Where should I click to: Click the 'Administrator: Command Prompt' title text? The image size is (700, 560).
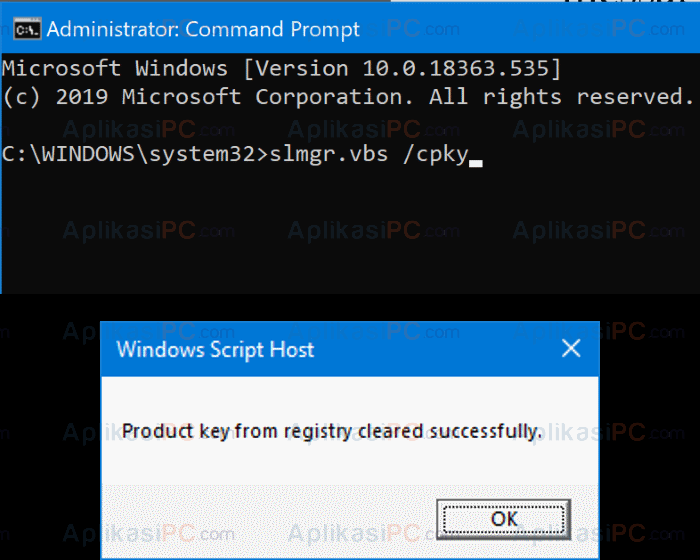(x=203, y=29)
